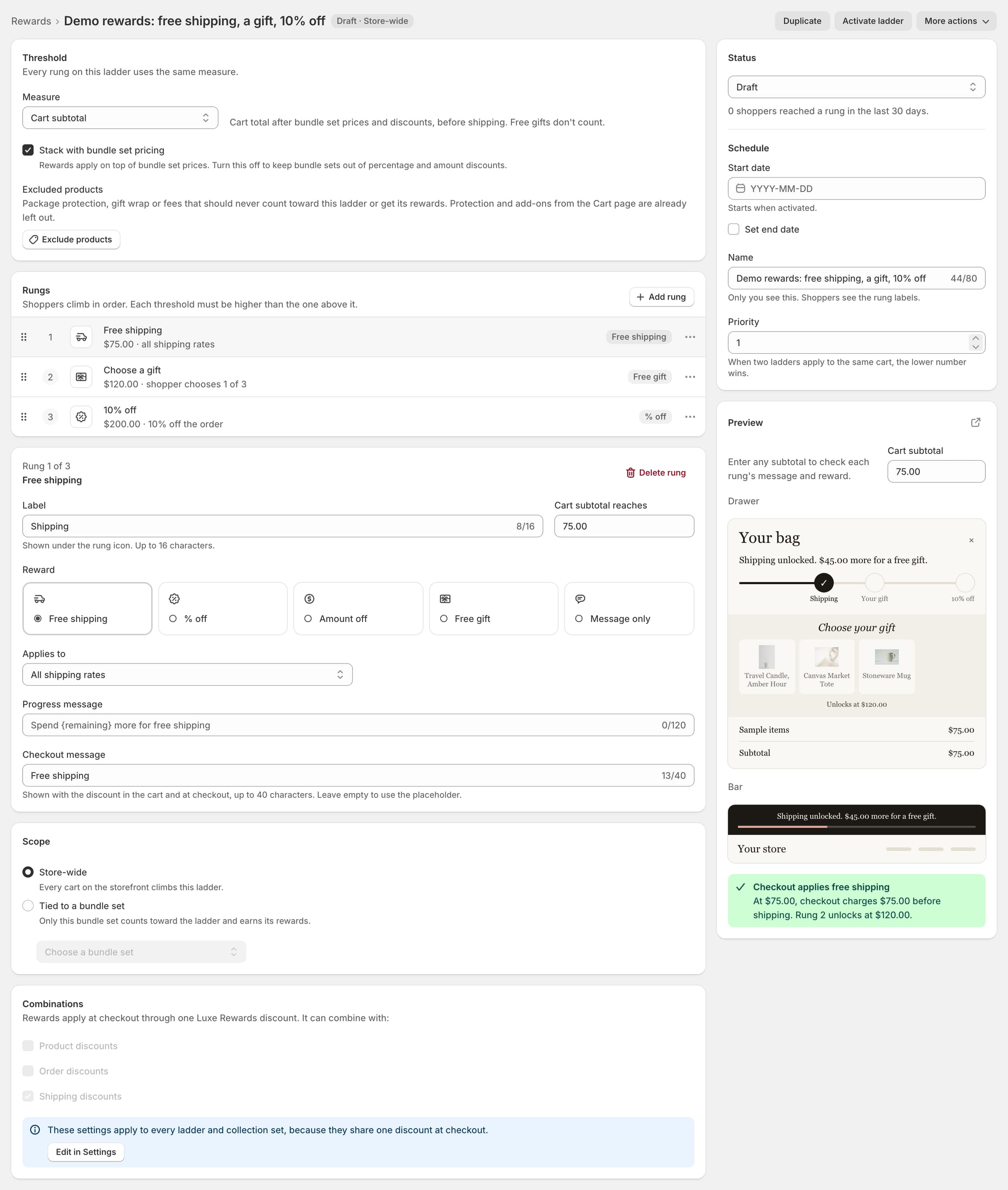Viewport: 1008px width, 1190px height.
Task: Select the Tied to a bundle set option
Action: pos(28,906)
